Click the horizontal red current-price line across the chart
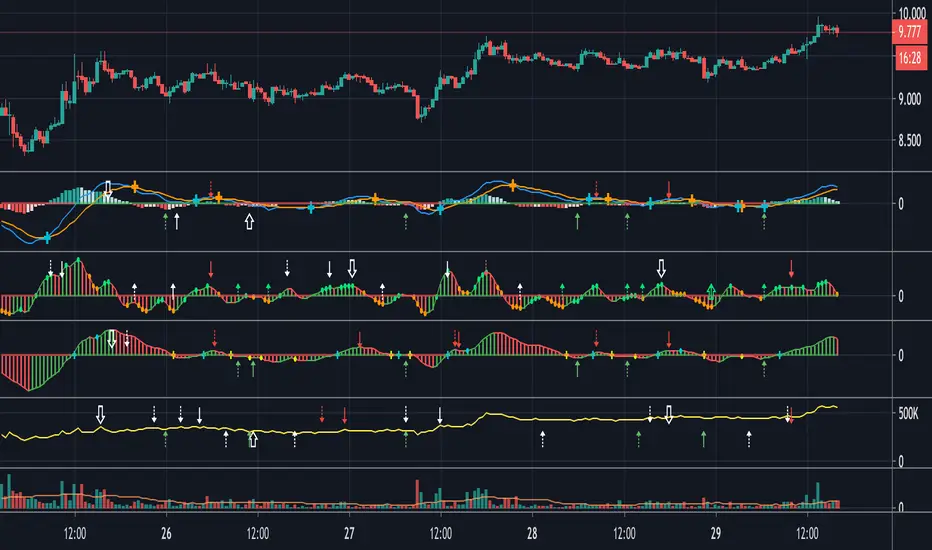The image size is (932, 550). click(446, 32)
